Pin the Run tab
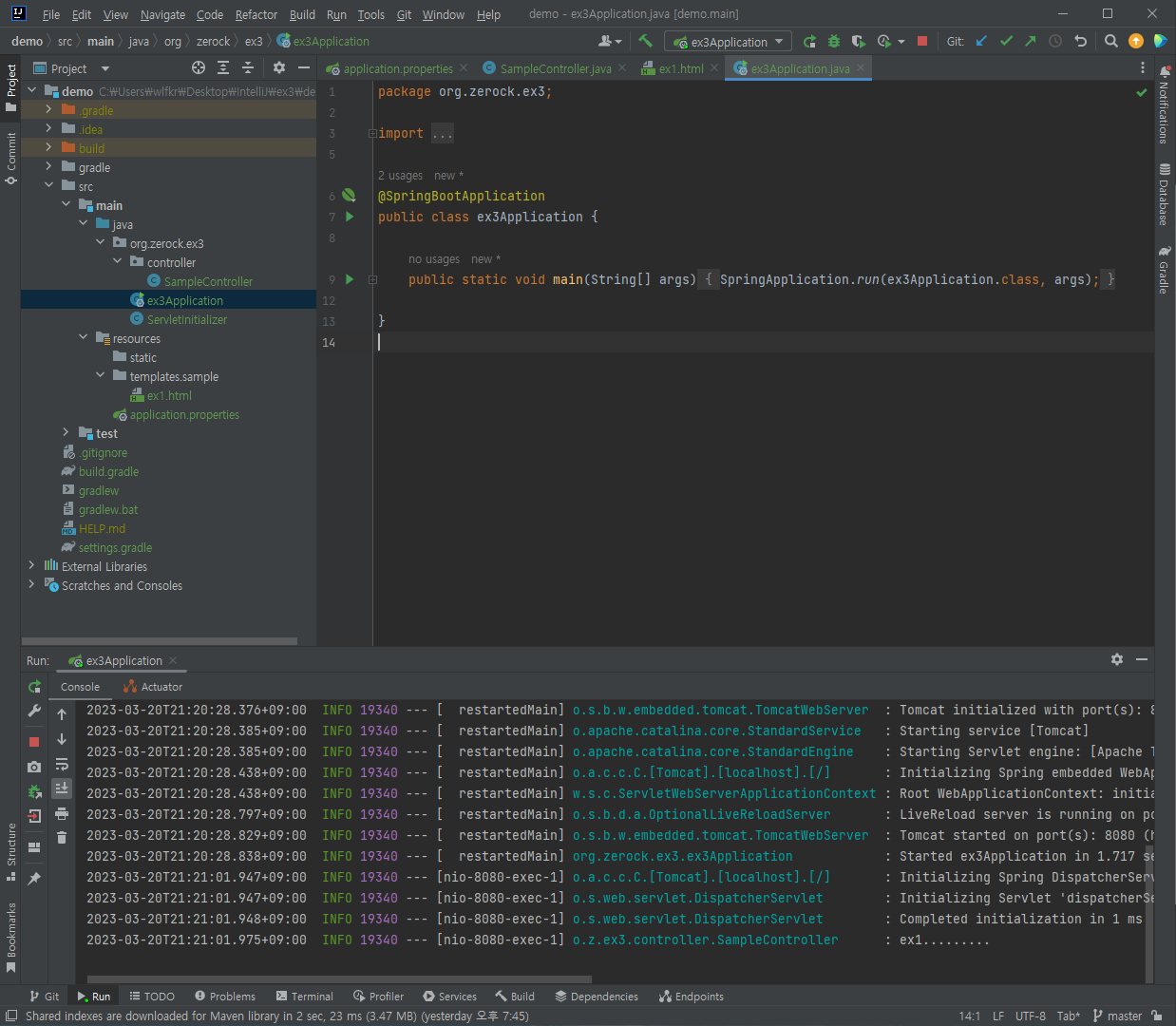This screenshot has width=1176, height=1026. click(x=34, y=878)
